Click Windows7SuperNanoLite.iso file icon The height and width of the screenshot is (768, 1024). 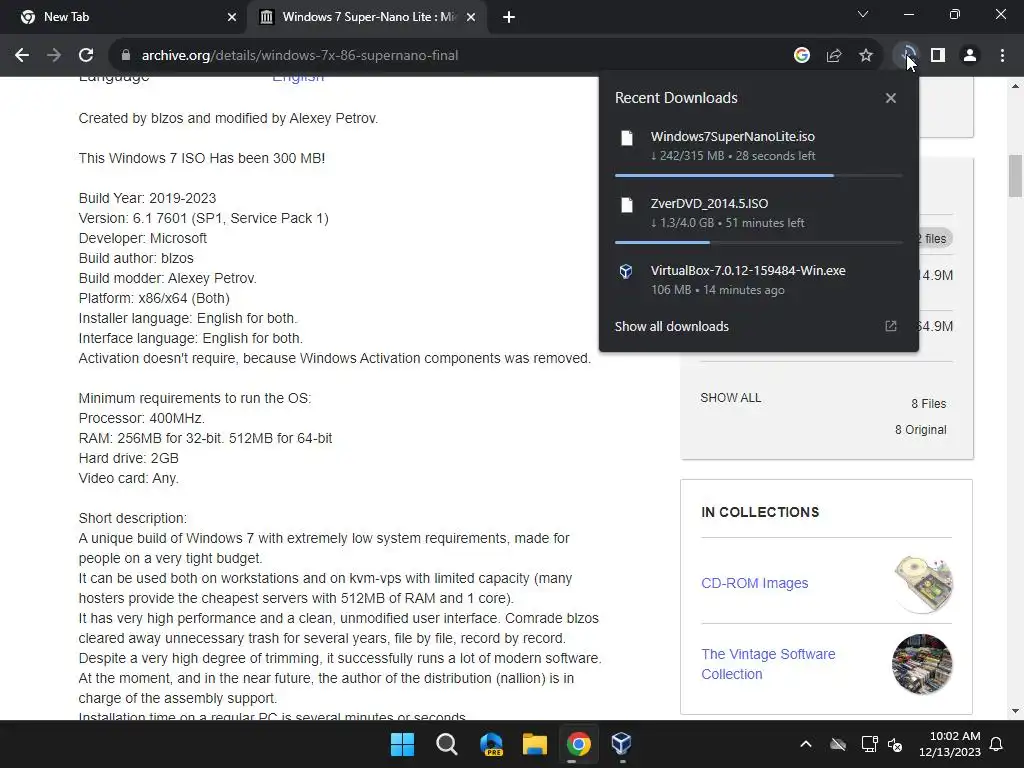coord(627,138)
